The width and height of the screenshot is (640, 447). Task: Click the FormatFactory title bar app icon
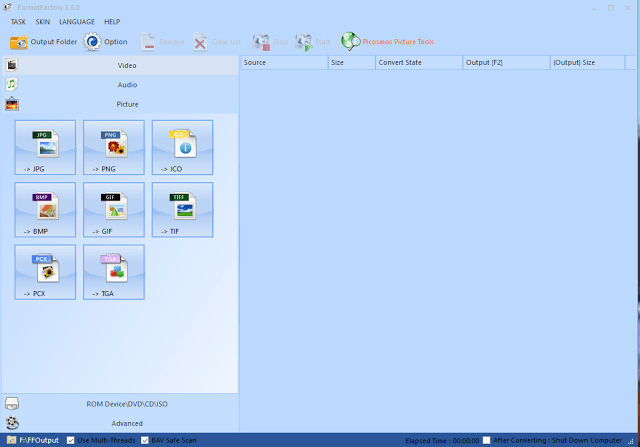(7, 7)
